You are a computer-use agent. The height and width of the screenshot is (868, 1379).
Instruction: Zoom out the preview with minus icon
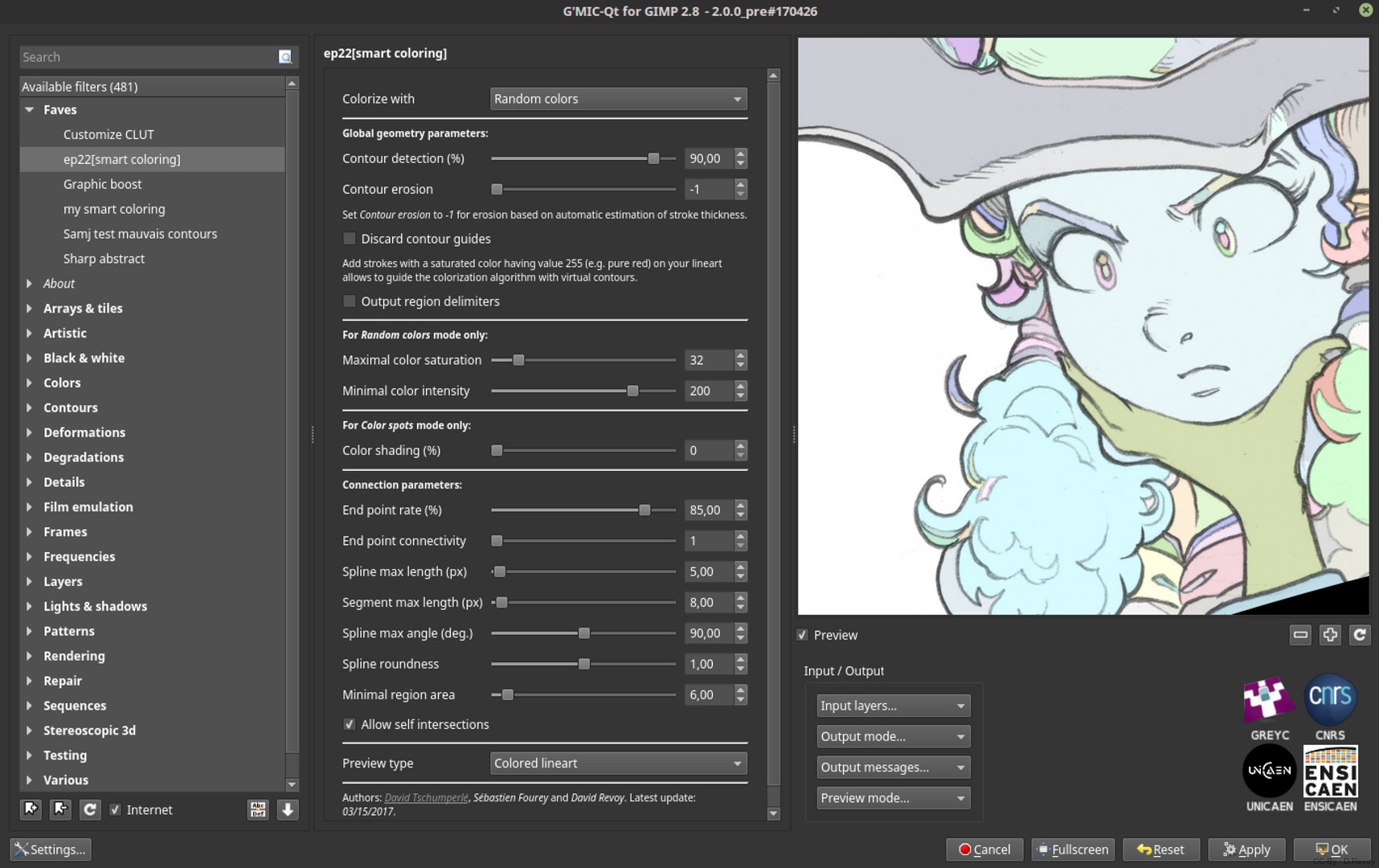[1300, 635]
